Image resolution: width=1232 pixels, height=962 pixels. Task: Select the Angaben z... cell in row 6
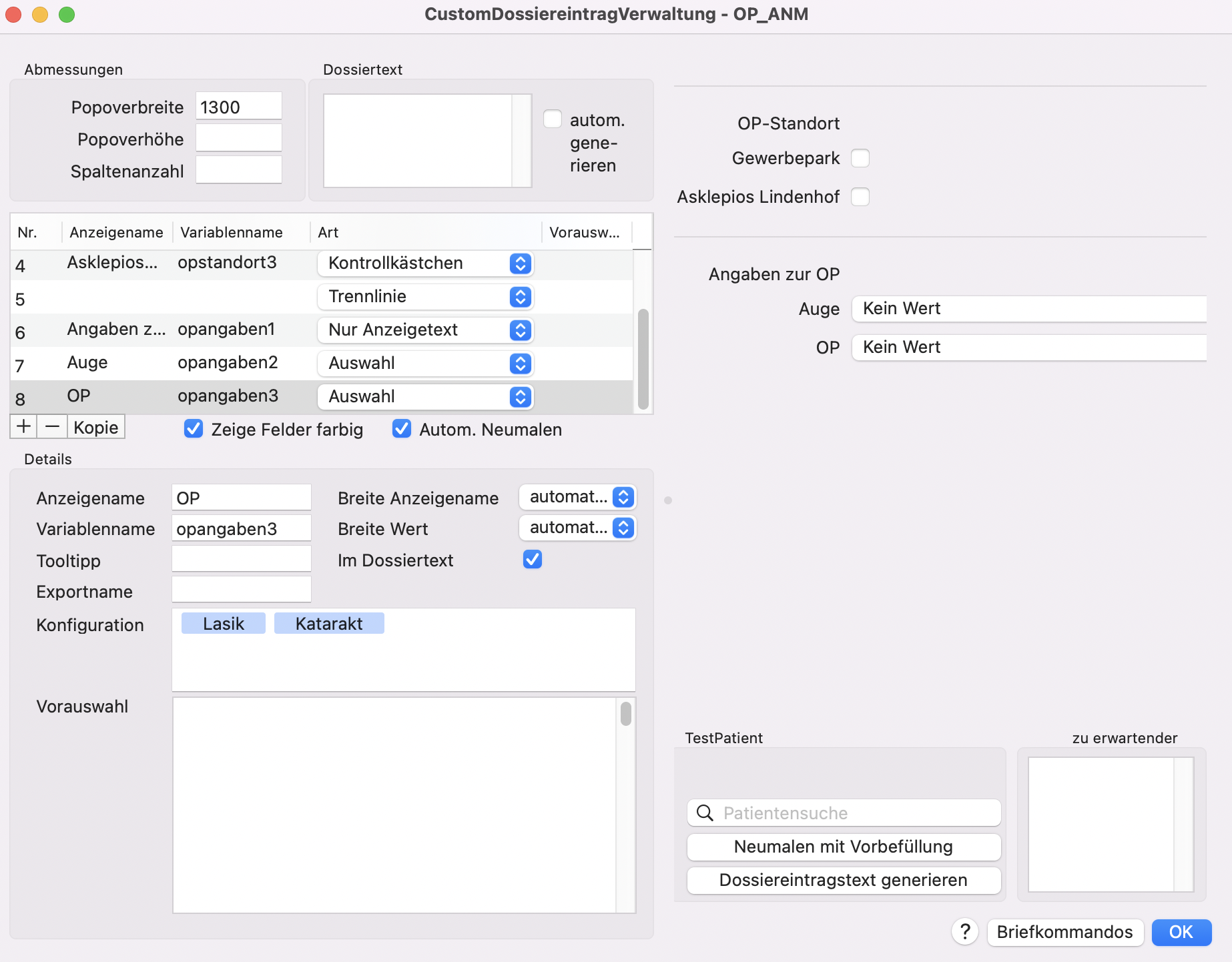click(117, 329)
